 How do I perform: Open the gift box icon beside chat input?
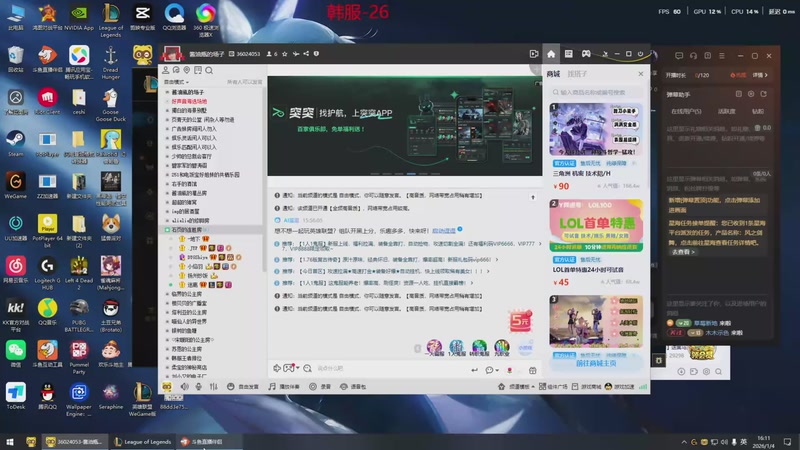(533, 370)
